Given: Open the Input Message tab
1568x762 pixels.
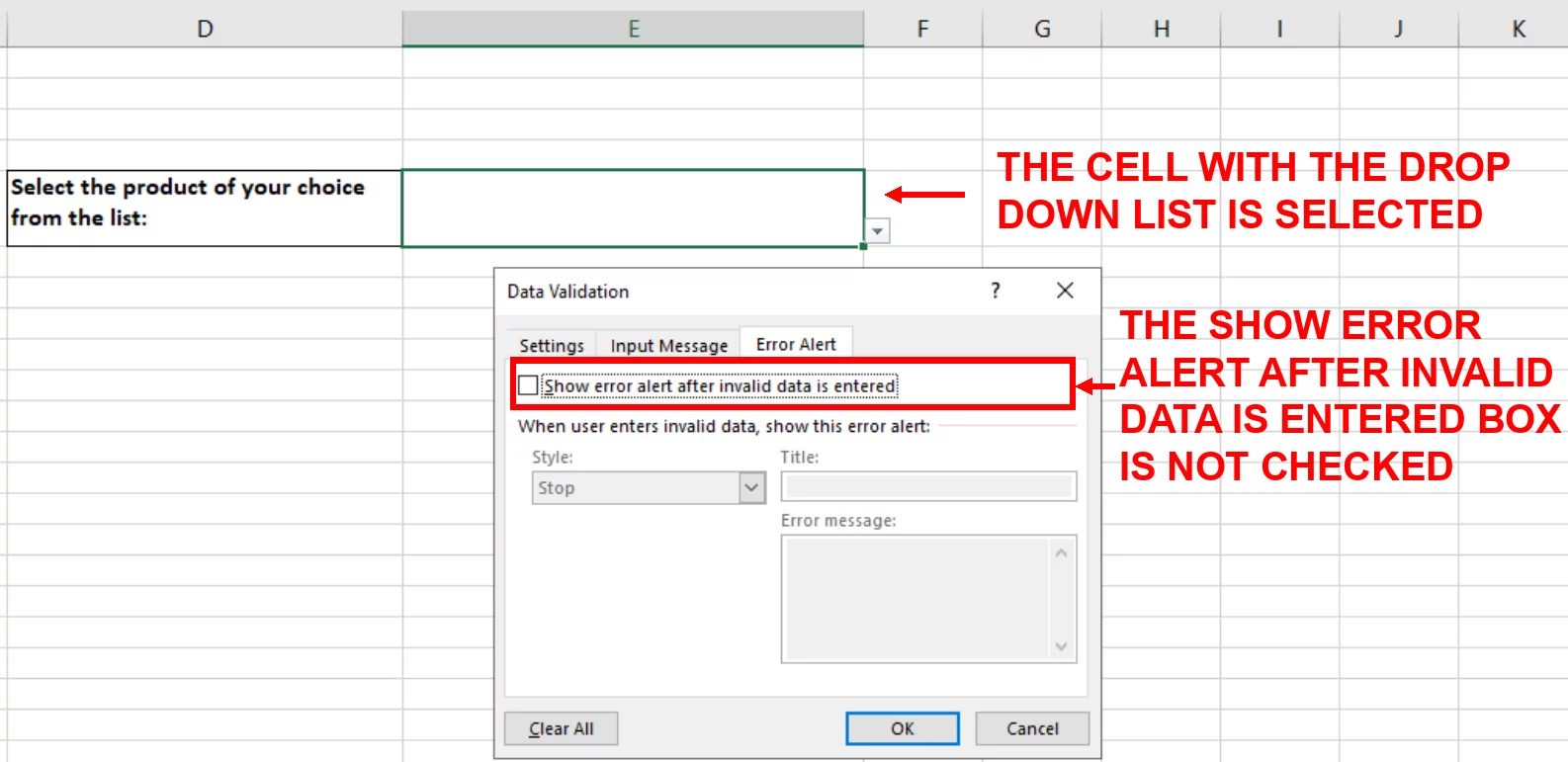Looking at the screenshot, I should tap(669, 345).
